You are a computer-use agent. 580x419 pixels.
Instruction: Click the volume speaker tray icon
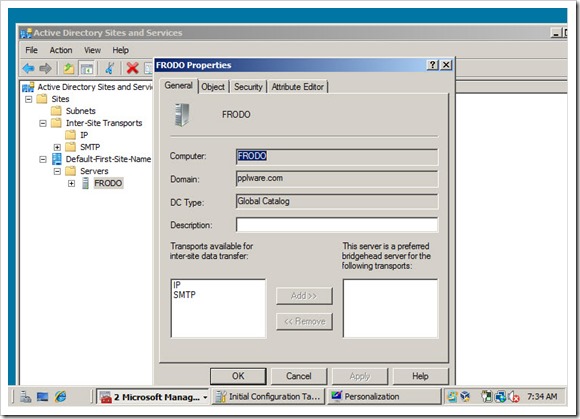click(x=514, y=397)
